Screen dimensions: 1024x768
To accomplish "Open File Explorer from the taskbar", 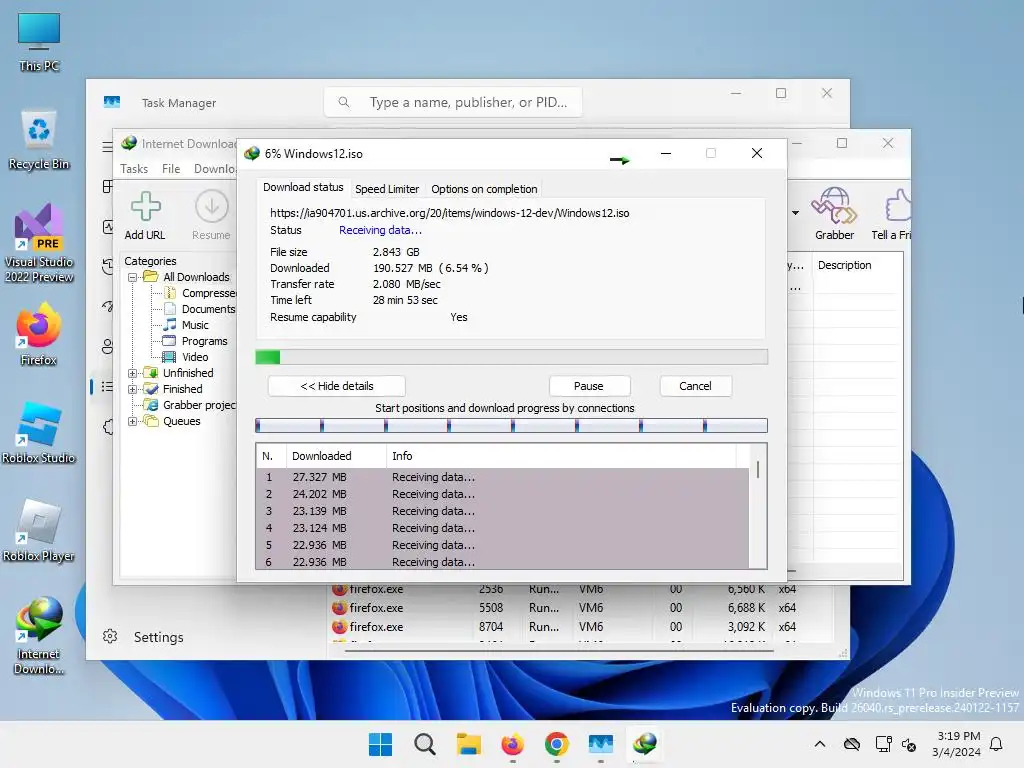I will (x=468, y=744).
